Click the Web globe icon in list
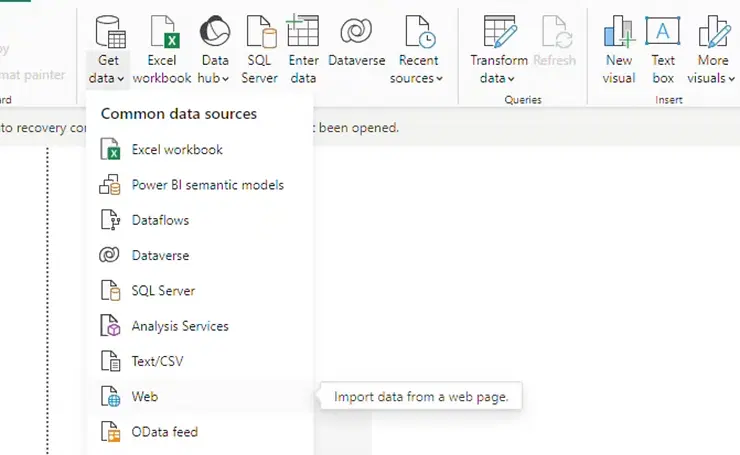The image size is (740, 455). pos(111,397)
